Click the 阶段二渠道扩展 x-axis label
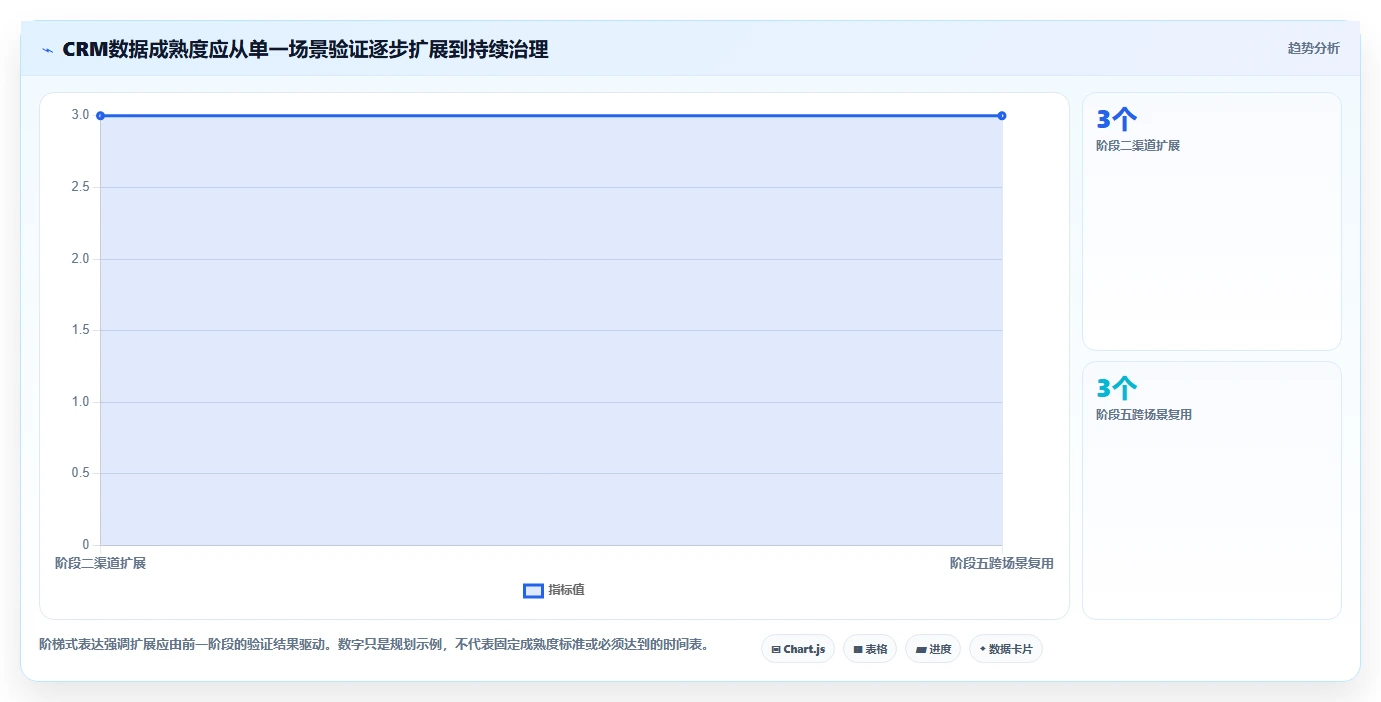1381x702 pixels. point(100,563)
